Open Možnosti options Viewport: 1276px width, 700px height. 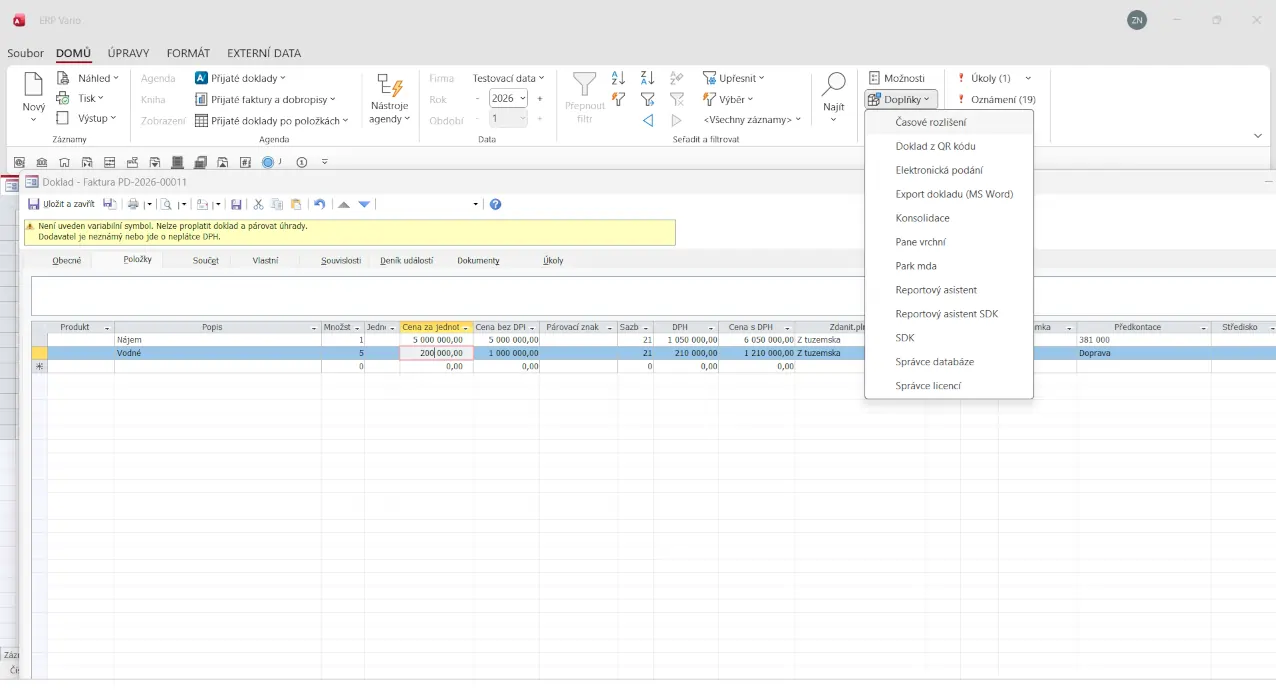897,78
